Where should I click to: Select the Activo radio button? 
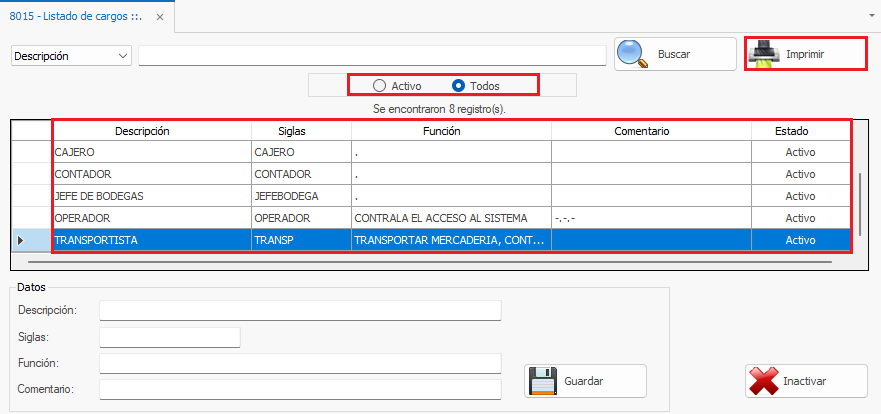pyautogui.click(x=379, y=86)
